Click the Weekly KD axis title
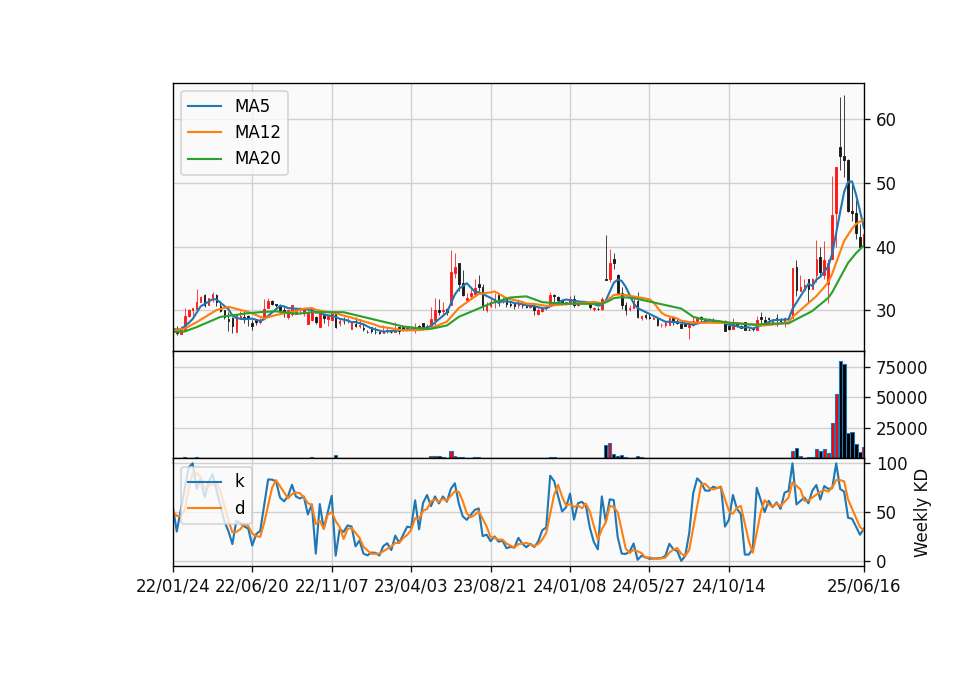The height and width of the screenshot is (690, 960). pos(921,513)
